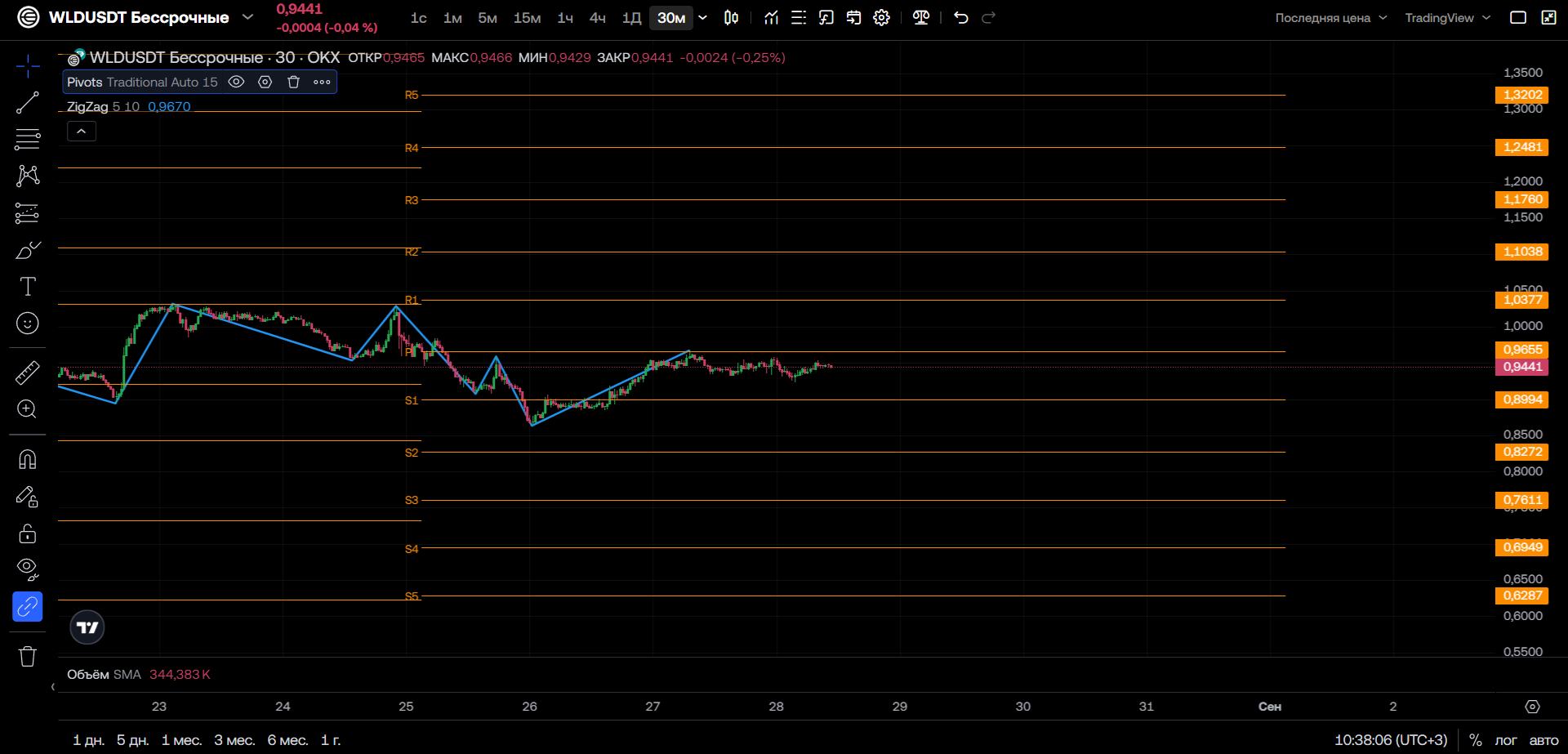1568x754 pixels.
Task: Open the horizontal lines Fibonacci tool group
Action: (x=28, y=139)
